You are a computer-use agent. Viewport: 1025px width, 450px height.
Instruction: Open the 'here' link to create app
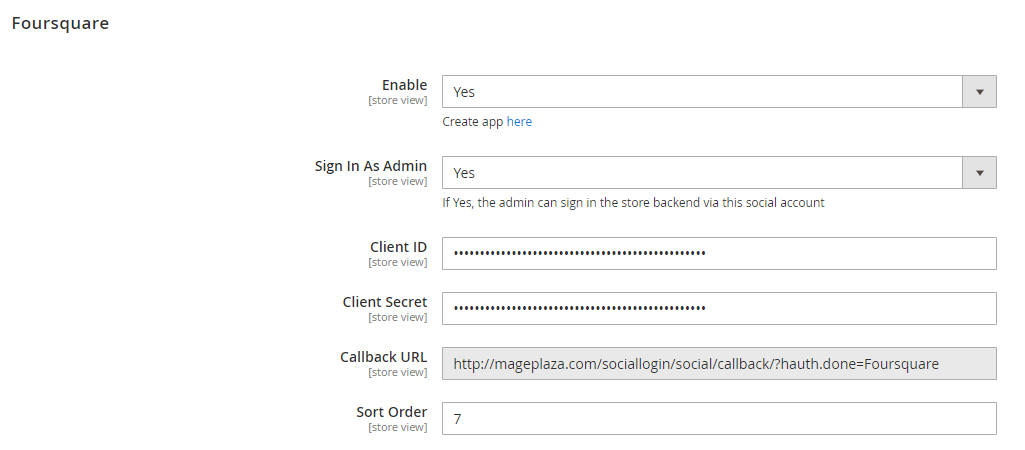click(519, 122)
